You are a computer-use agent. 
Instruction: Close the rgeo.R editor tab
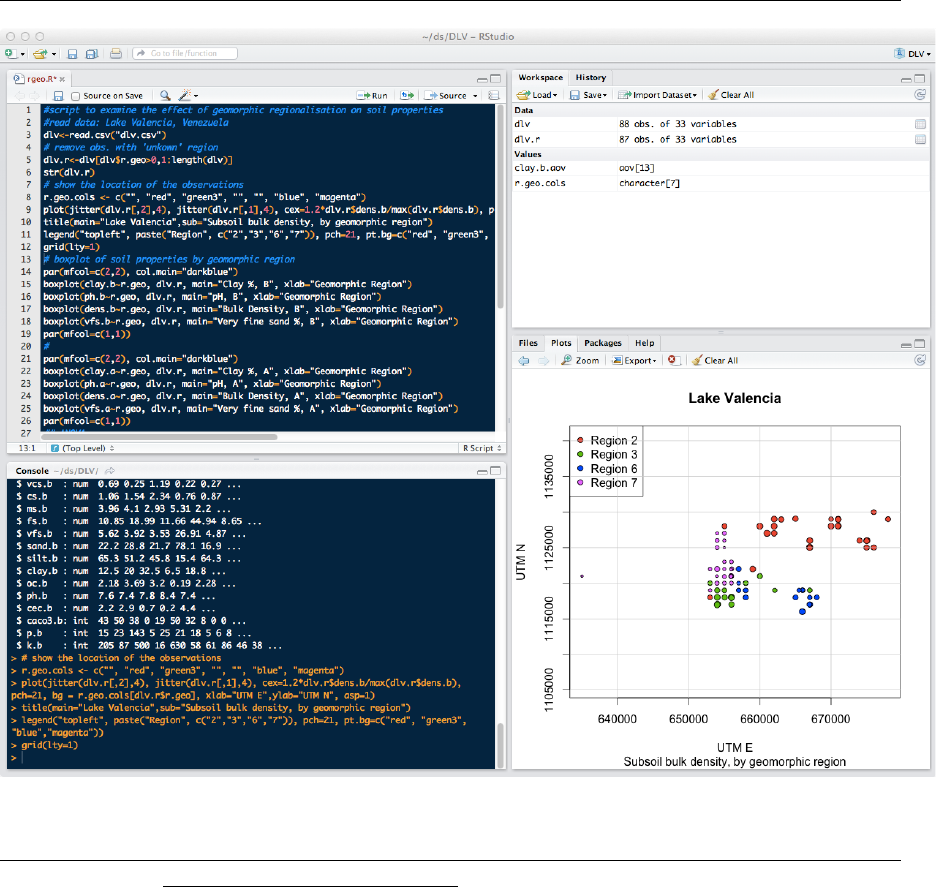click(62, 78)
